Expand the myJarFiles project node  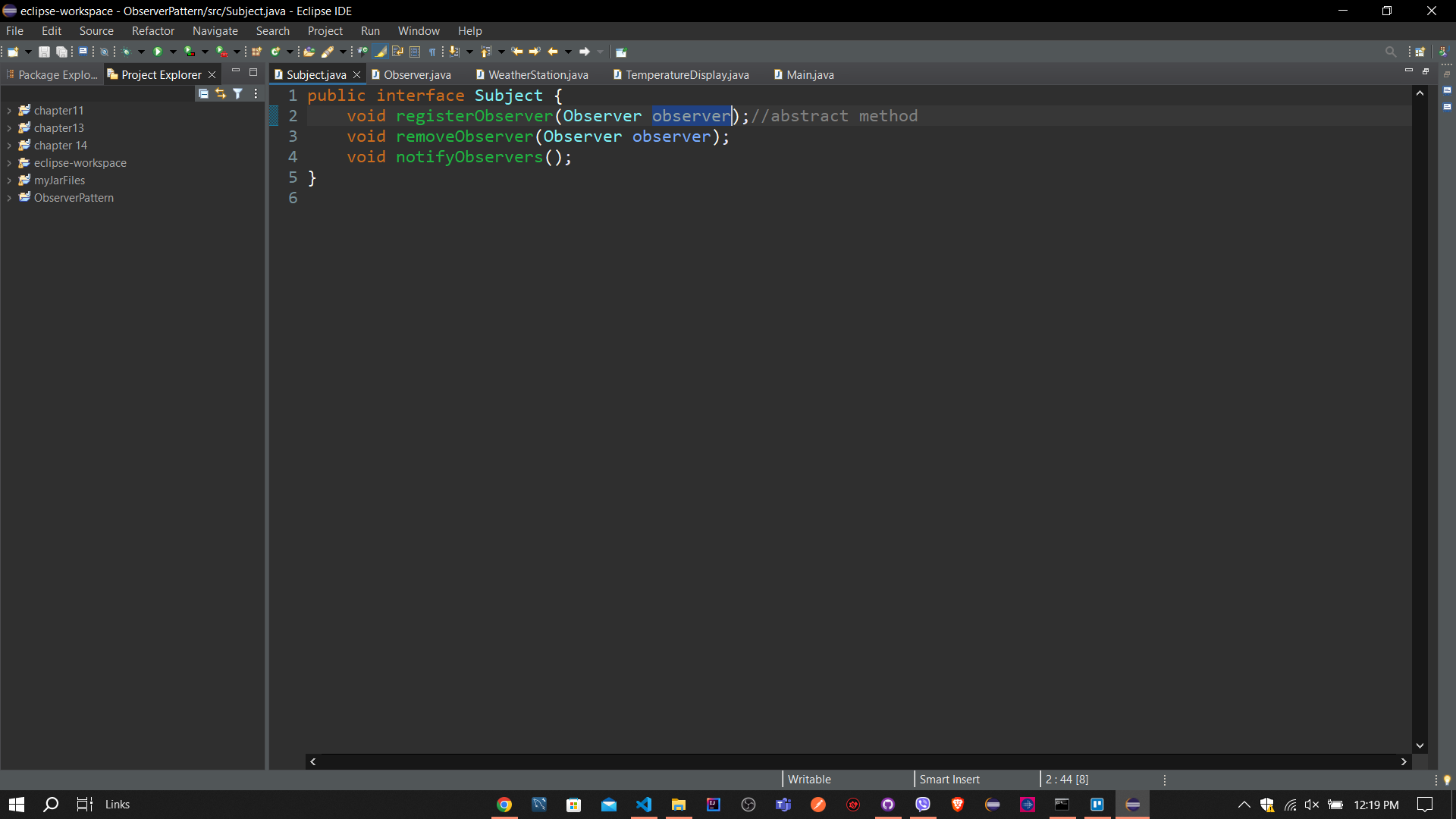[x=9, y=180]
